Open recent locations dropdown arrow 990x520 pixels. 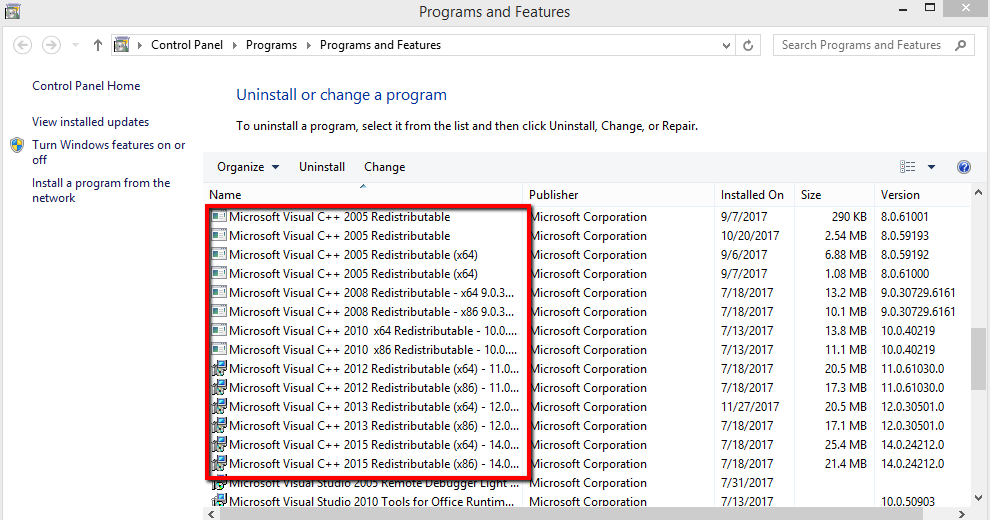click(75, 45)
